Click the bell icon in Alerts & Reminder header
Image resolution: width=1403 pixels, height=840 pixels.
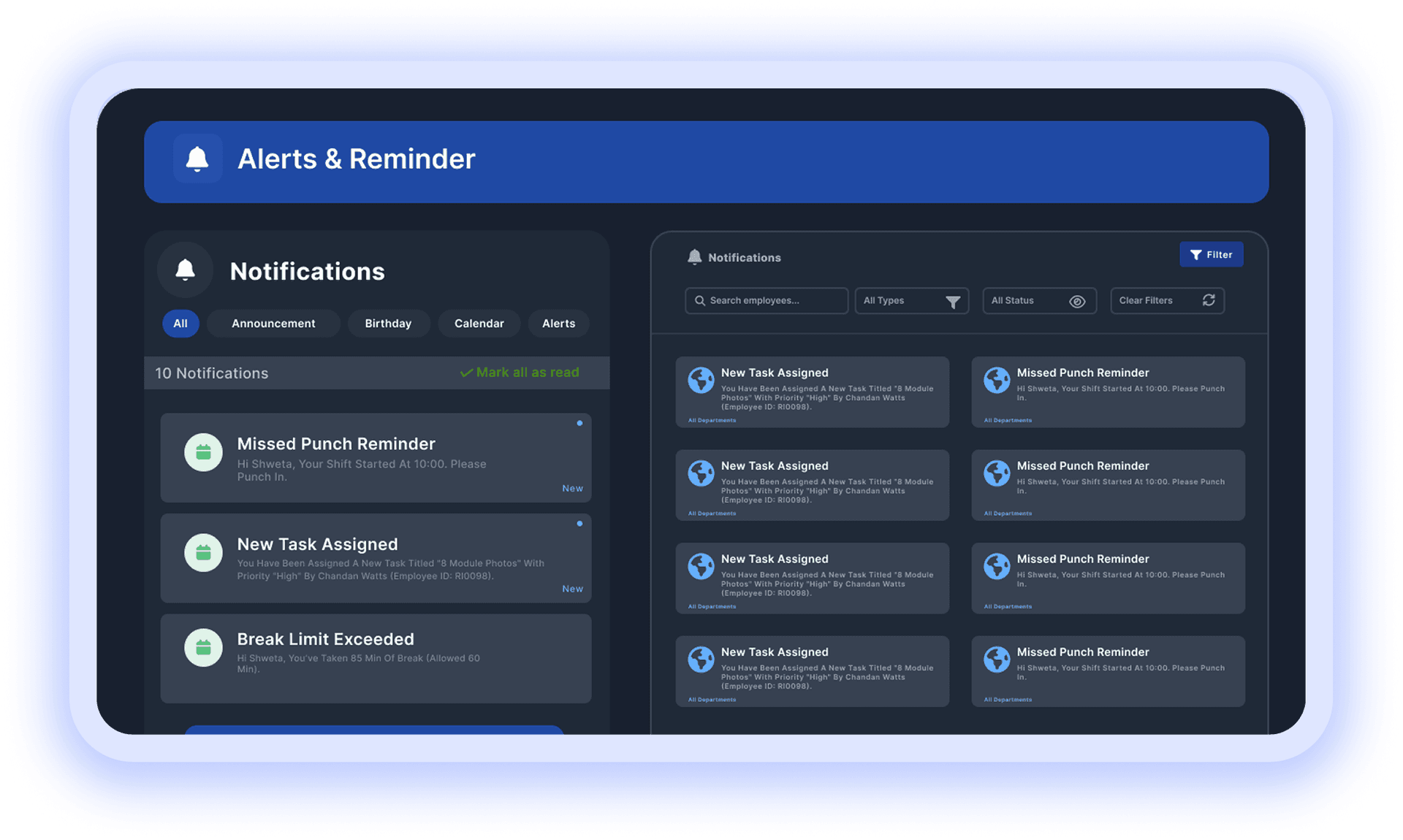click(197, 159)
